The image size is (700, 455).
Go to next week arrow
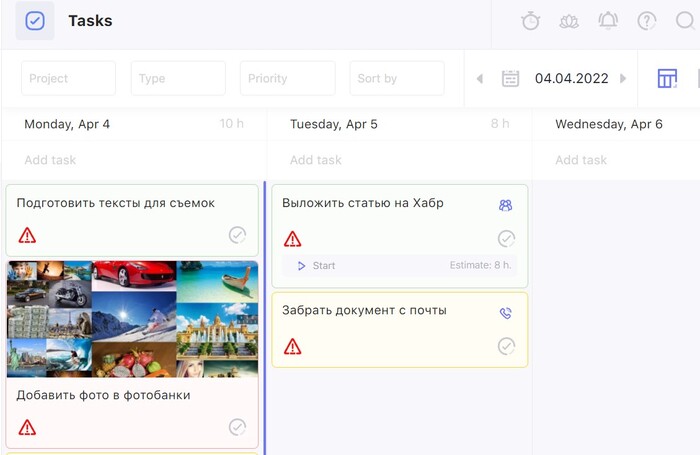coord(623,78)
